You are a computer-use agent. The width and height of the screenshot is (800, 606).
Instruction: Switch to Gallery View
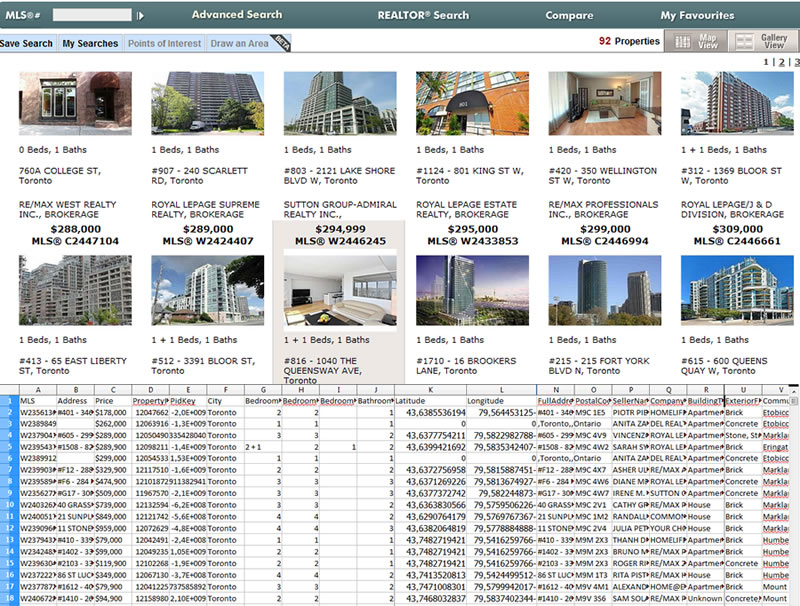pyautogui.click(x=763, y=41)
